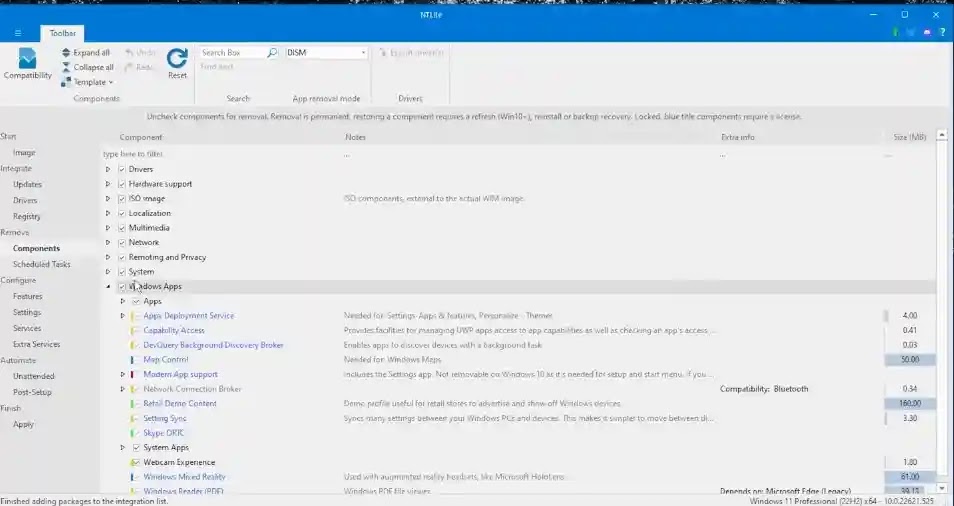Screen dimensions: 954x506
Task: Click the vertical scrollbar down arrow
Action: (942, 488)
